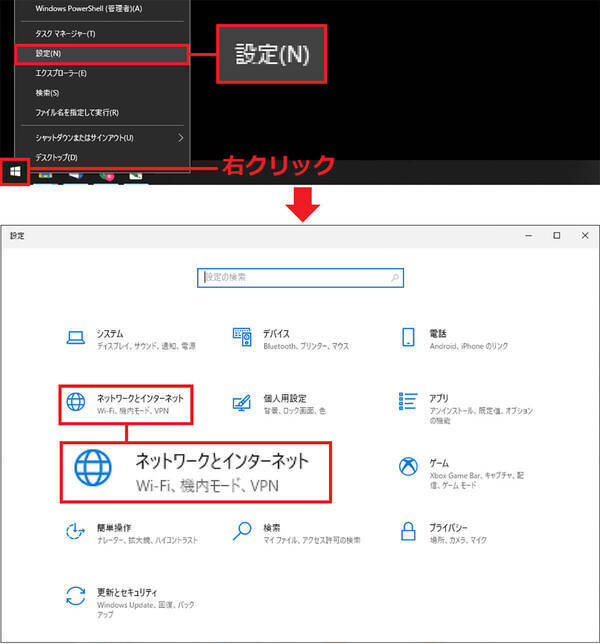The width and height of the screenshot is (600, 644).
Task: Open the デバイス settings label
Action: [x=276, y=334]
